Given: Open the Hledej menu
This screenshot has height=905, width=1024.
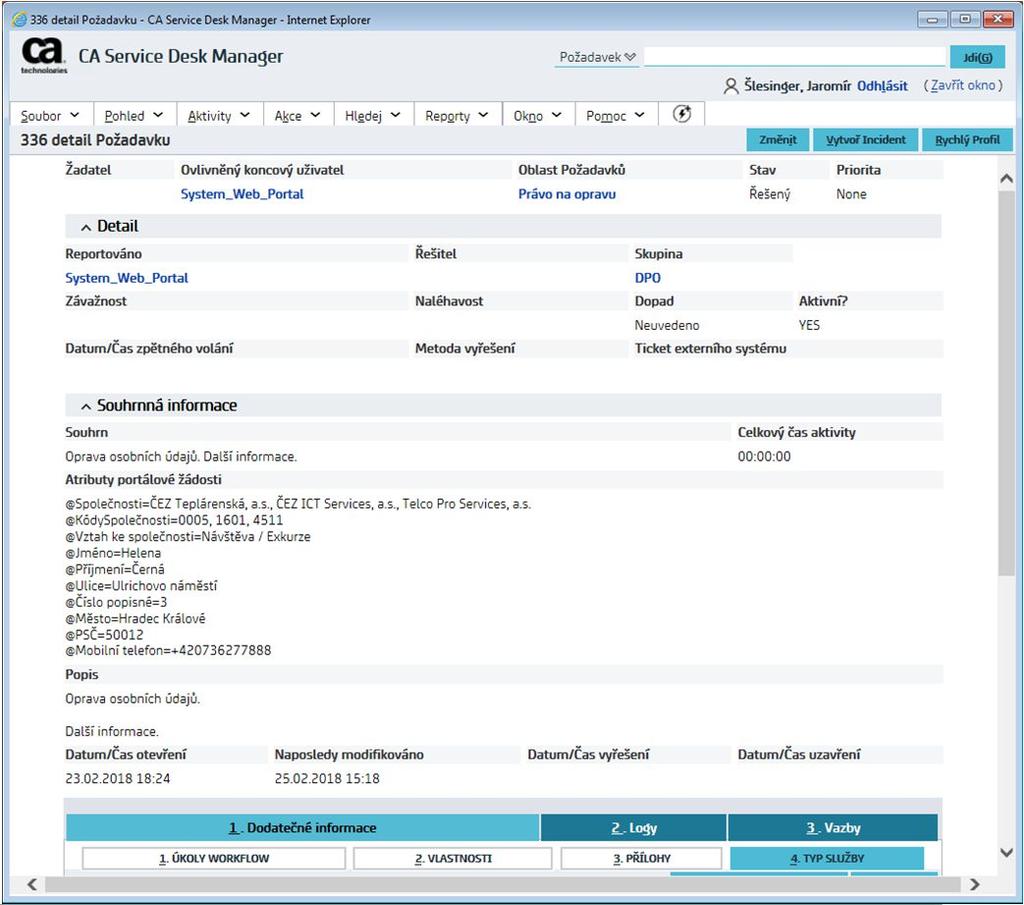Looking at the screenshot, I should [372, 116].
